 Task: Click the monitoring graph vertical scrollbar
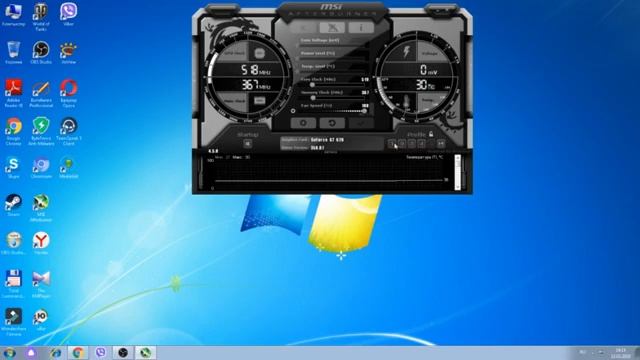(458, 172)
